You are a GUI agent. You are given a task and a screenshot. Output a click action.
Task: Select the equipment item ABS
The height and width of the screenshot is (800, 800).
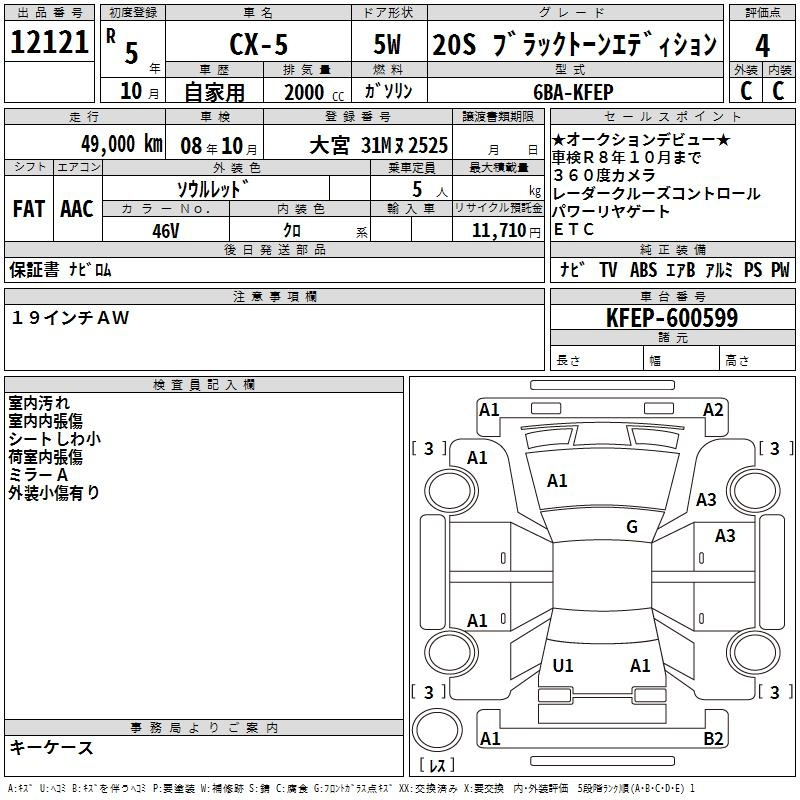click(x=643, y=269)
